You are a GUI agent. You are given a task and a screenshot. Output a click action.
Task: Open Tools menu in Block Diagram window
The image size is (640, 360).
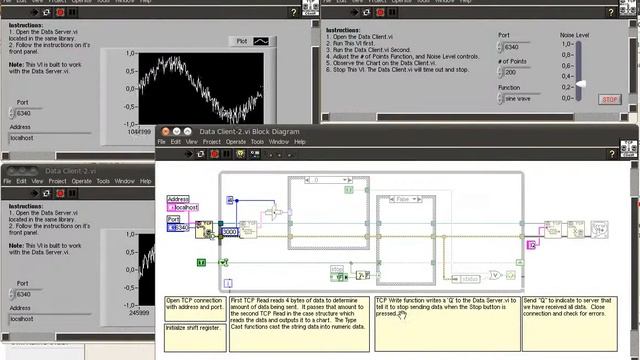(257, 142)
